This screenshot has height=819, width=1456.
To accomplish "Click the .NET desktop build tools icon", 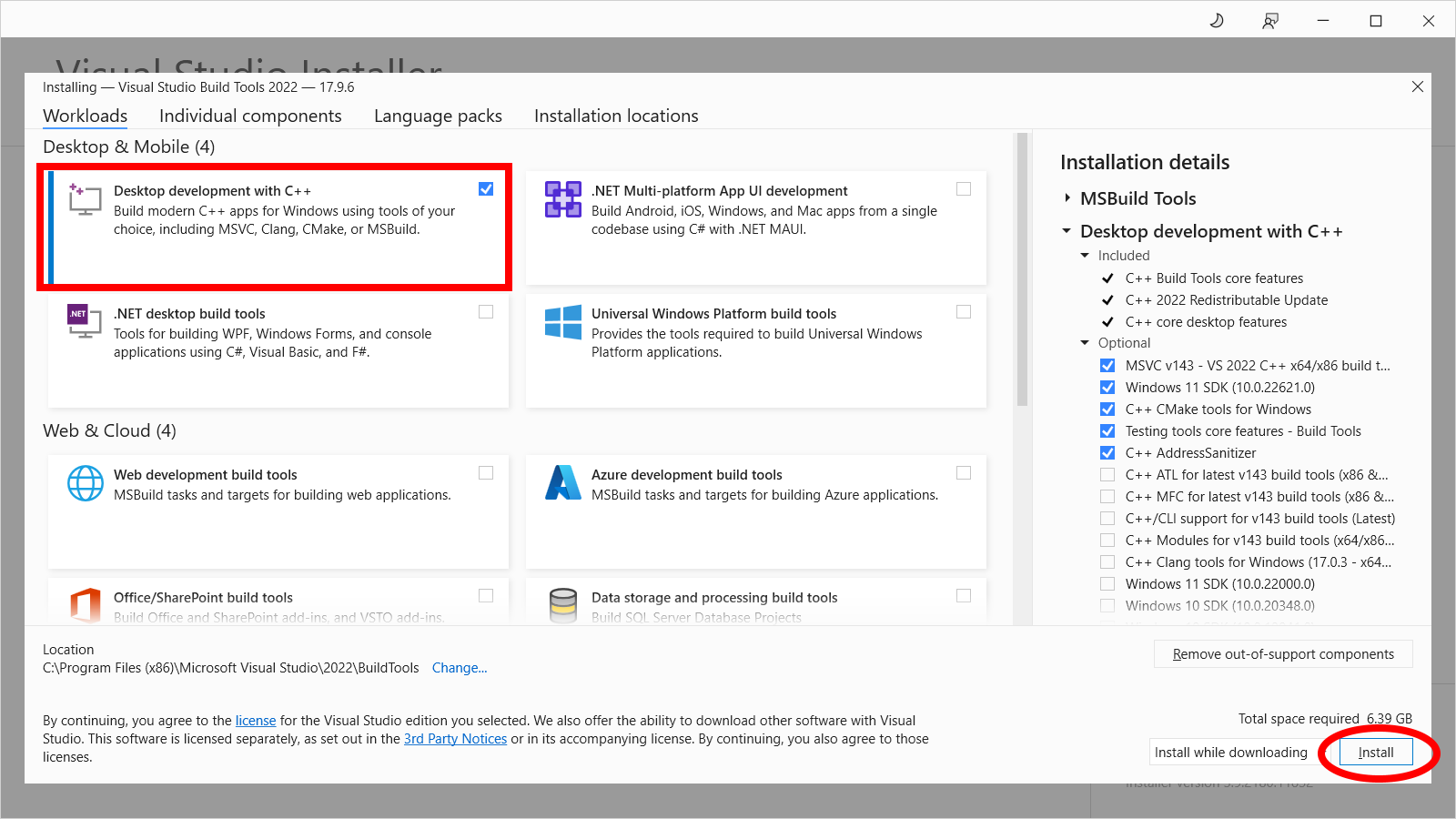I will (x=85, y=322).
